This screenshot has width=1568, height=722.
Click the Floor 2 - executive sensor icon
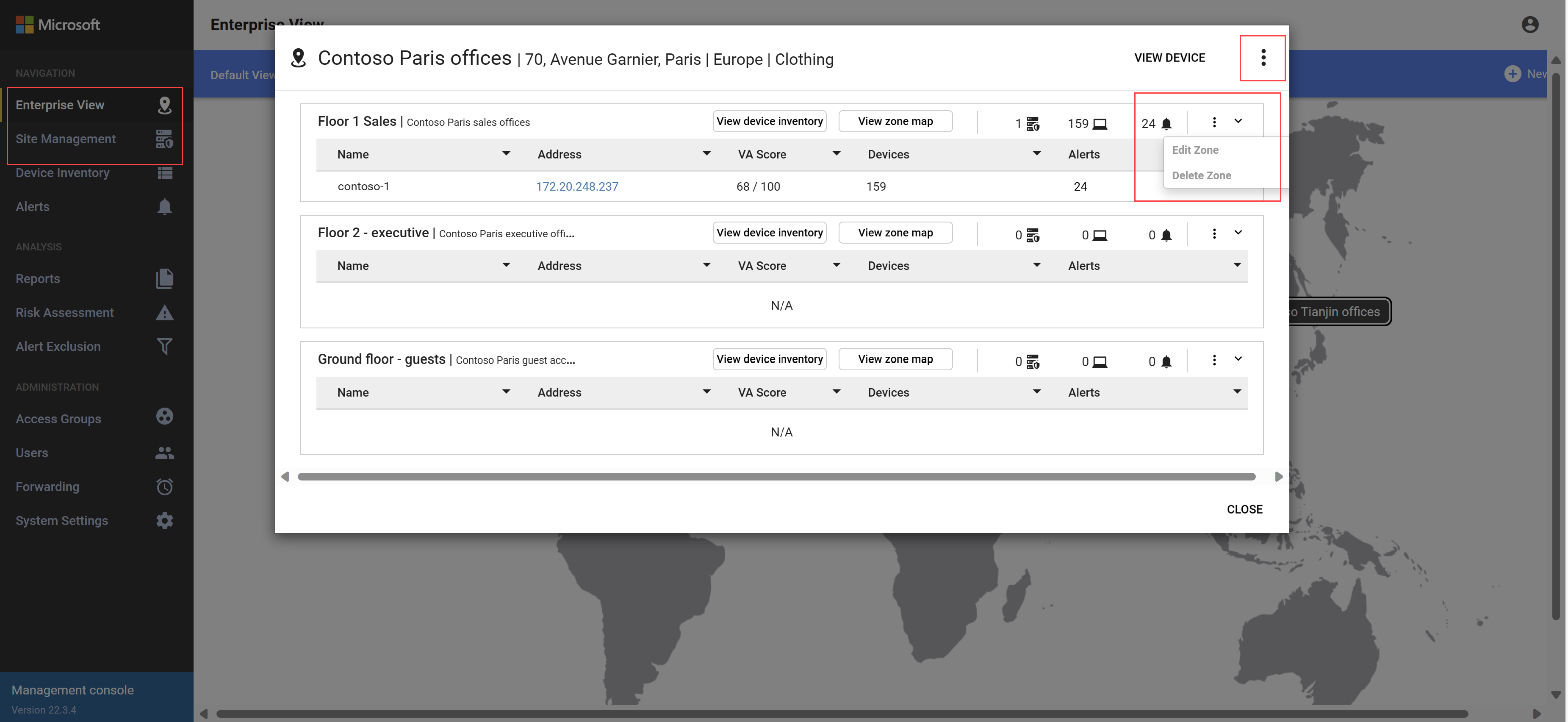(1033, 235)
